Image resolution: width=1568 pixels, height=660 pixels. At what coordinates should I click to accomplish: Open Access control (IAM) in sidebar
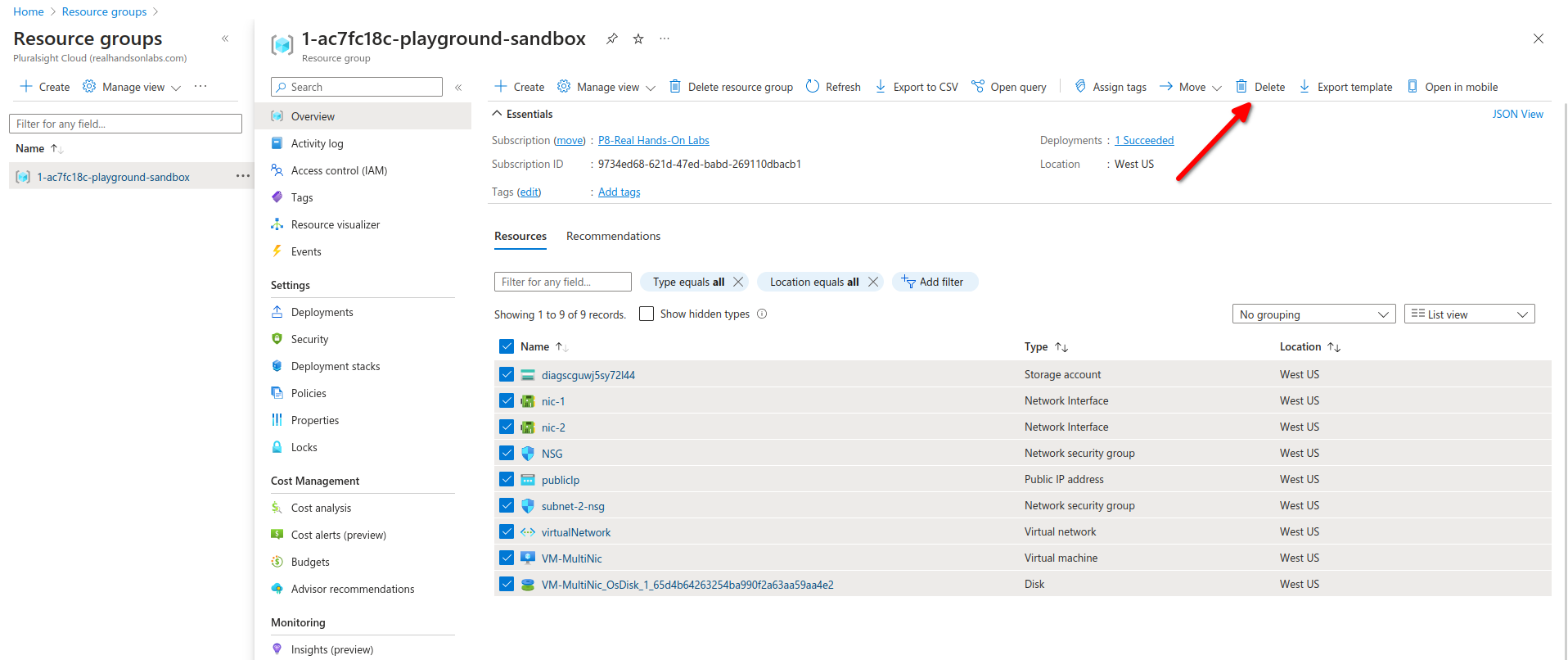point(339,170)
